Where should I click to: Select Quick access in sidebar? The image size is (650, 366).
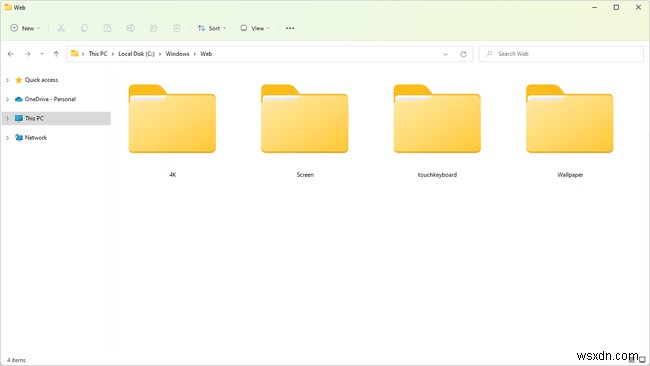(x=41, y=80)
